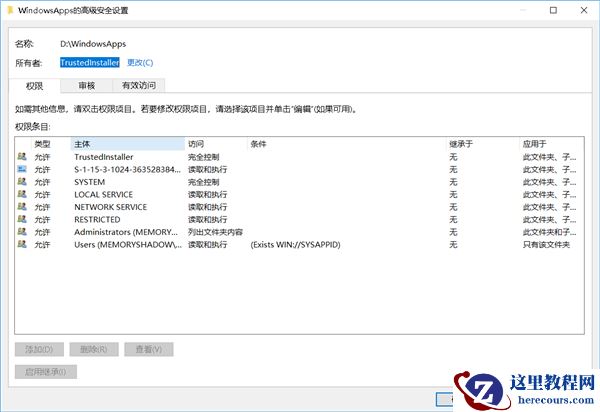The image size is (600, 412).
Task: Select the Administrators (MEMORY... entry
Action: (299, 232)
